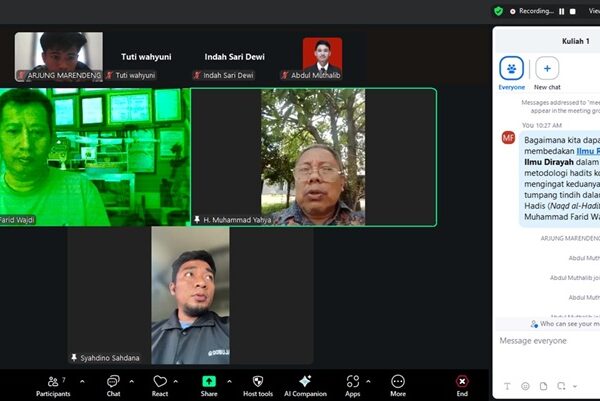Click muted mic icon of Abdul Muthalib
Image resolution: width=600 pixels, height=401 pixels.
[285, 75]
